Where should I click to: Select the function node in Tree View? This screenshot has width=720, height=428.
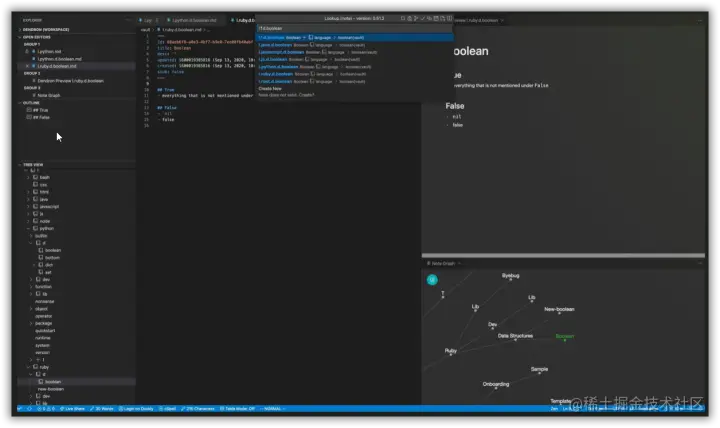click(44, 287)
